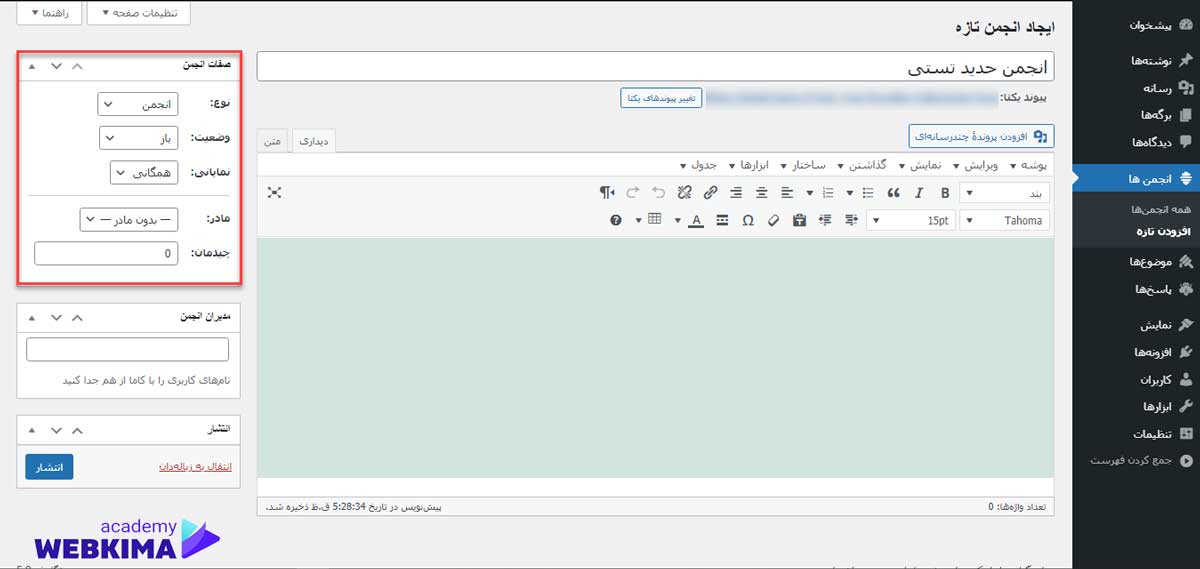Viewport: 1200px width, 569px height.
Task: Click the italic formatting icon
Action: (919, 192)
